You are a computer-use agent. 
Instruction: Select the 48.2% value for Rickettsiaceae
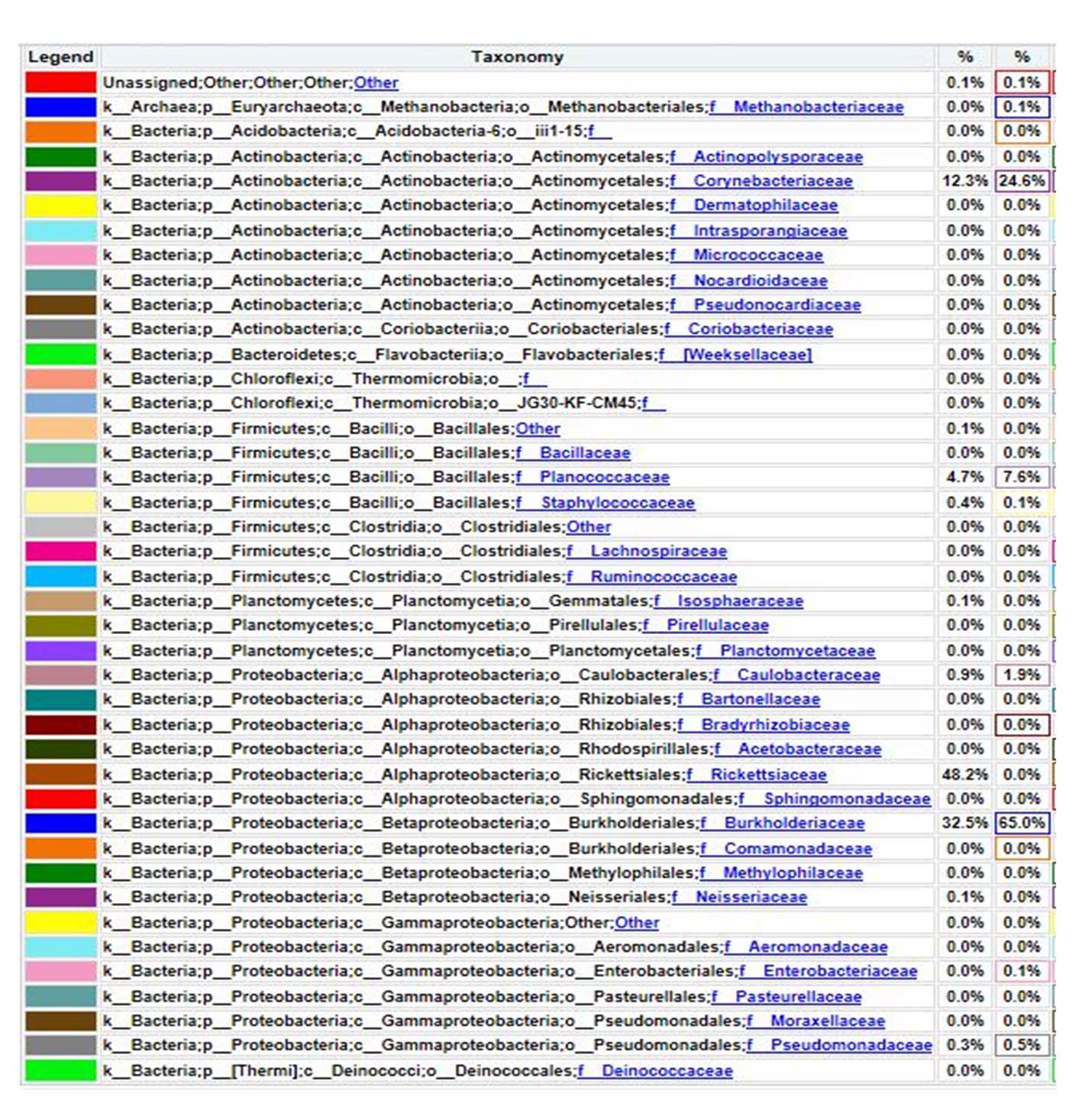click(x=965, y=775)
